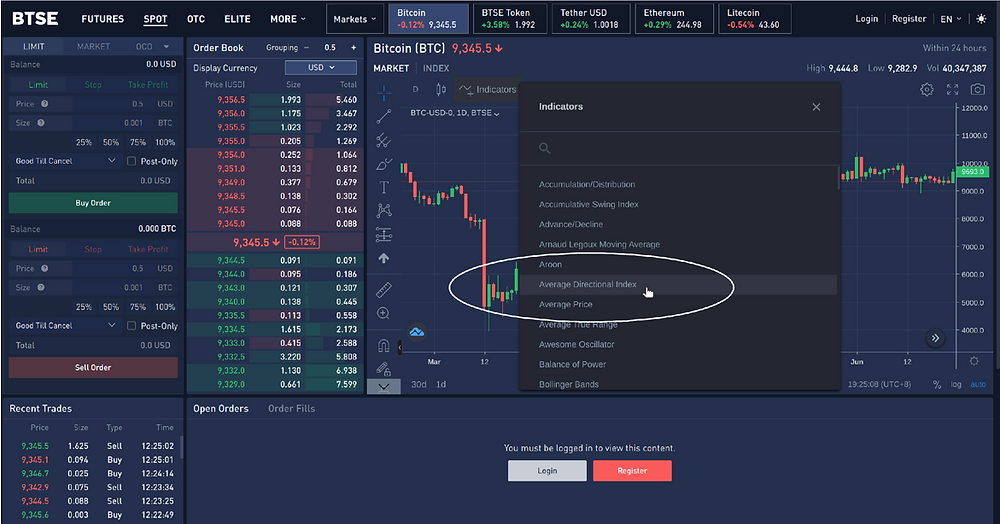The width and height of the screenshot is (1000, 524).
Task: Select the prediction and measurement tool
Action: (x=384, y=235)
